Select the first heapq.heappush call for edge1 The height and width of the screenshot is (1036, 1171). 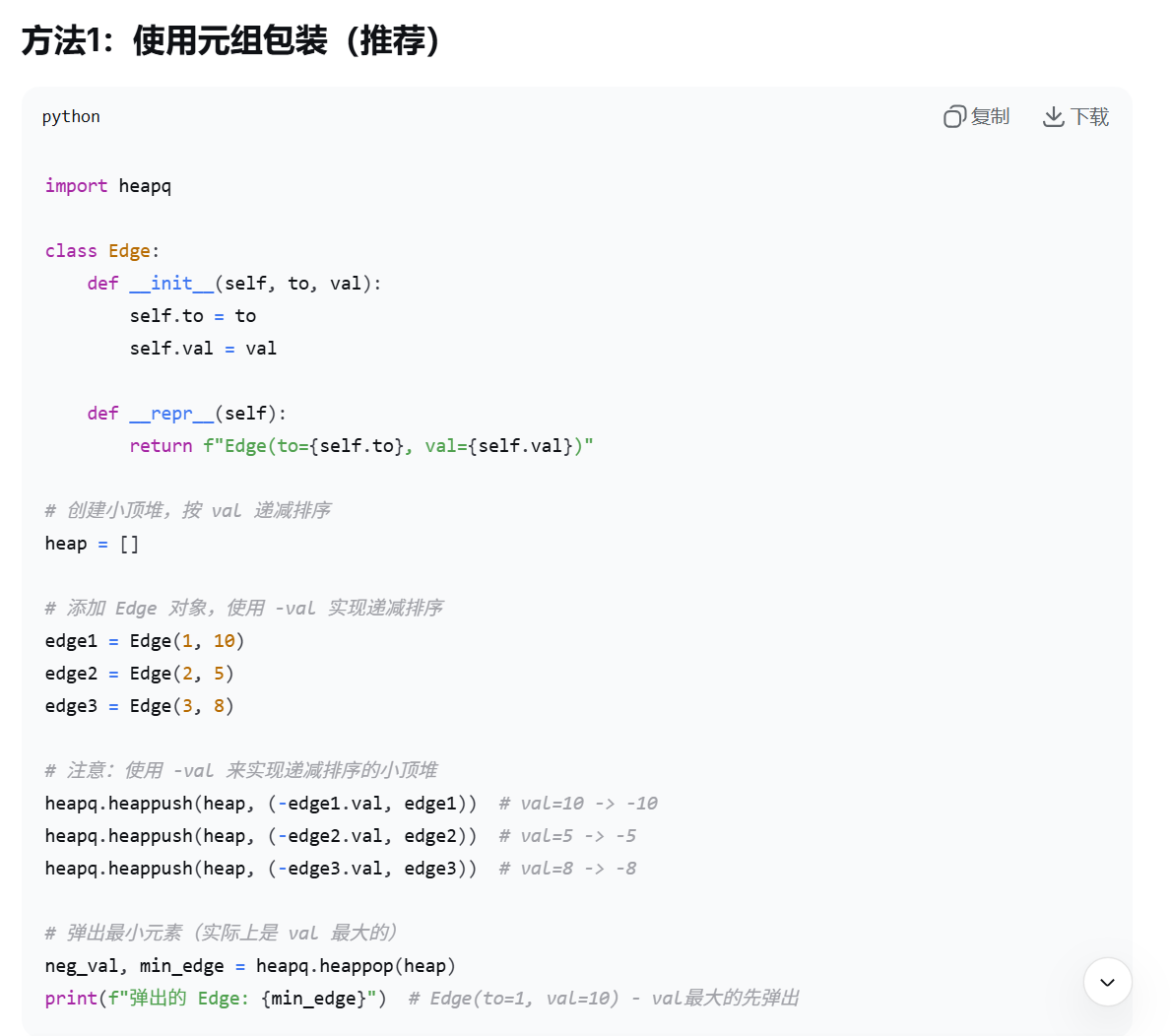coord(260,803)
